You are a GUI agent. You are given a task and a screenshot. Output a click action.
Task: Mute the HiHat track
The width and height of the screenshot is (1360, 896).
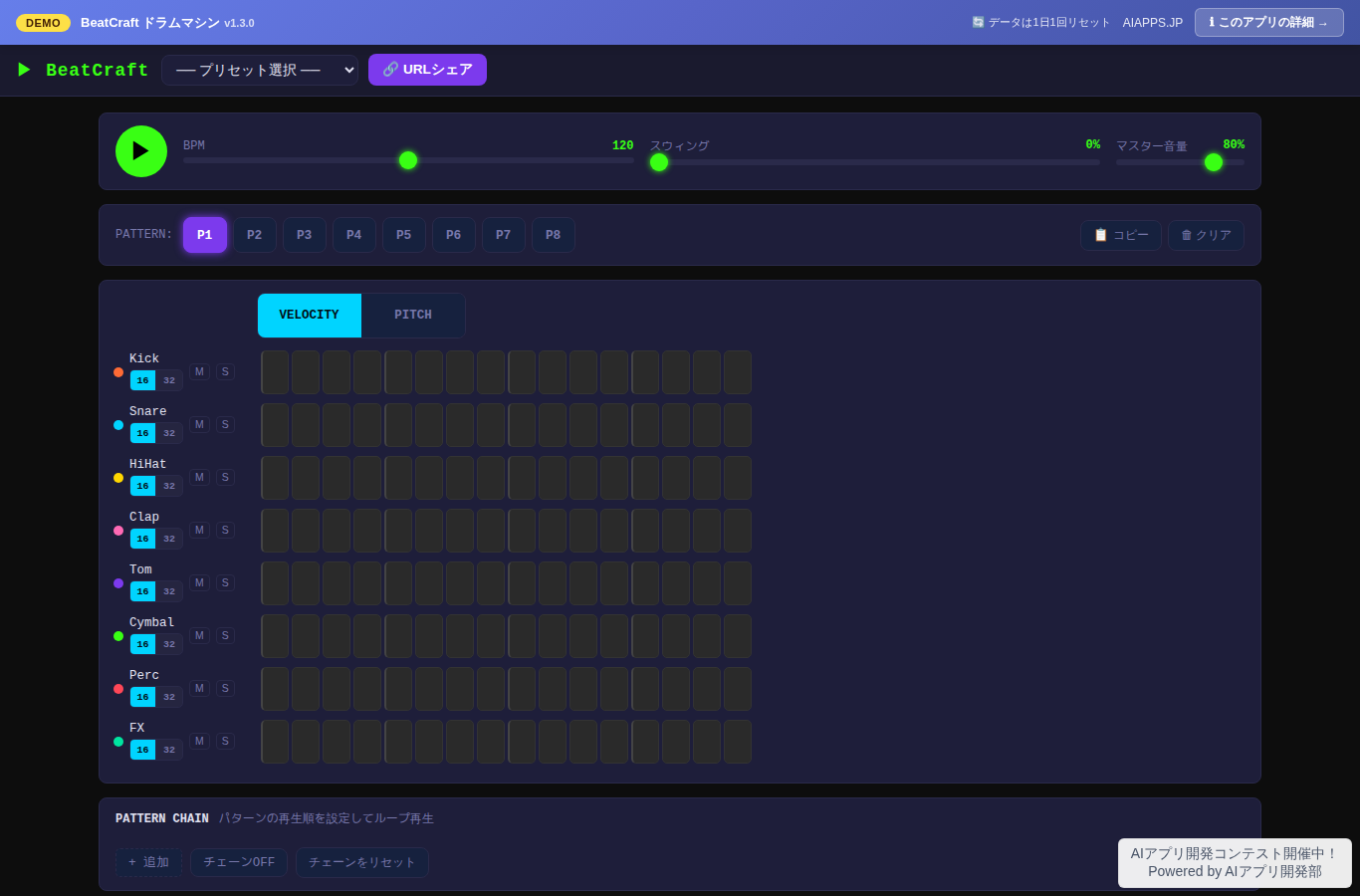pos(199,477)
